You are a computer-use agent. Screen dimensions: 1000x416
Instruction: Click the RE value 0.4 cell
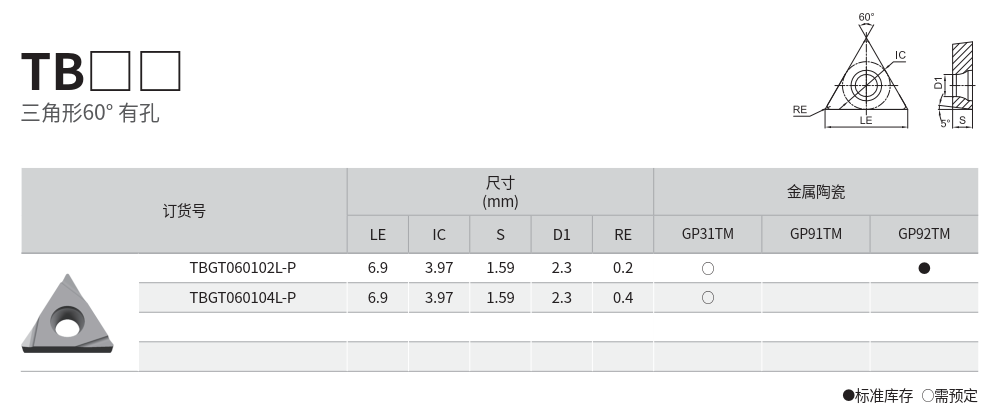[x=623, y=298]
